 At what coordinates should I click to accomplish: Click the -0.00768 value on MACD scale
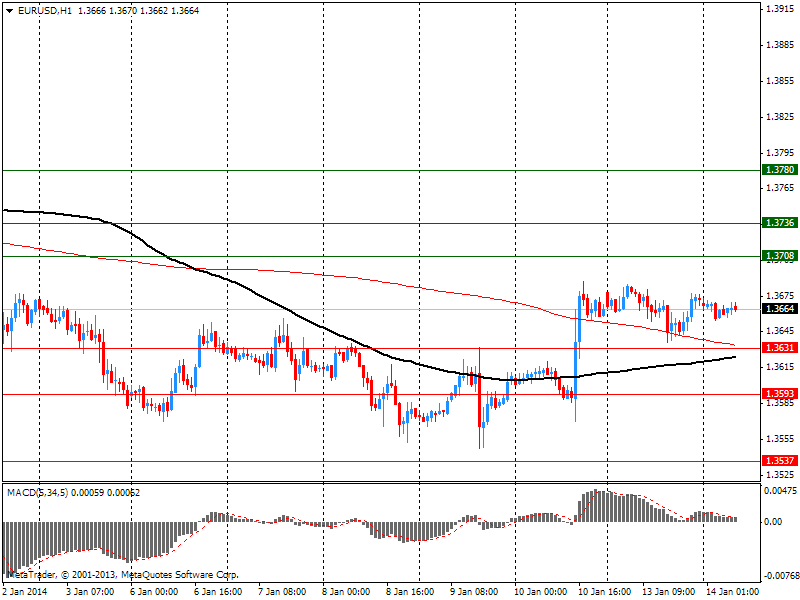point(779,575)
